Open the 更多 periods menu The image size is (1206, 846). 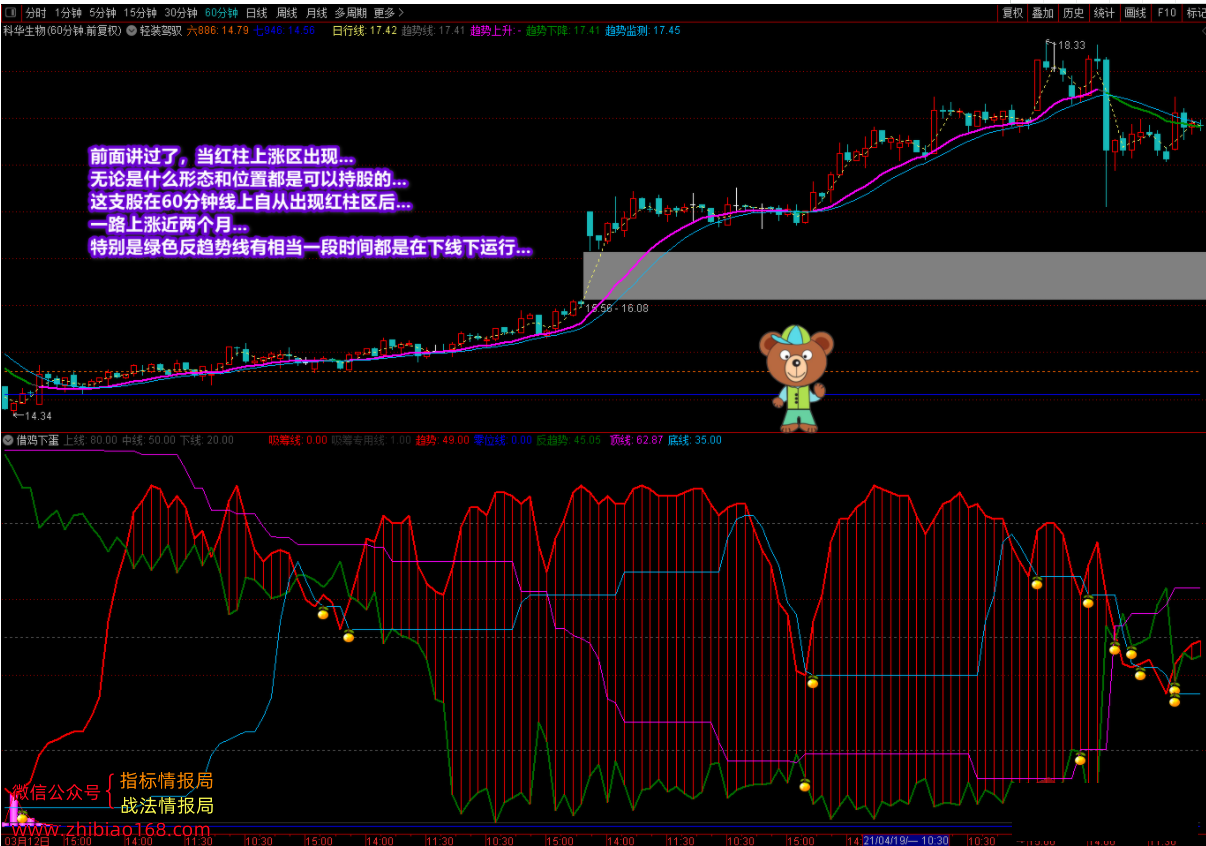point(388,13)
